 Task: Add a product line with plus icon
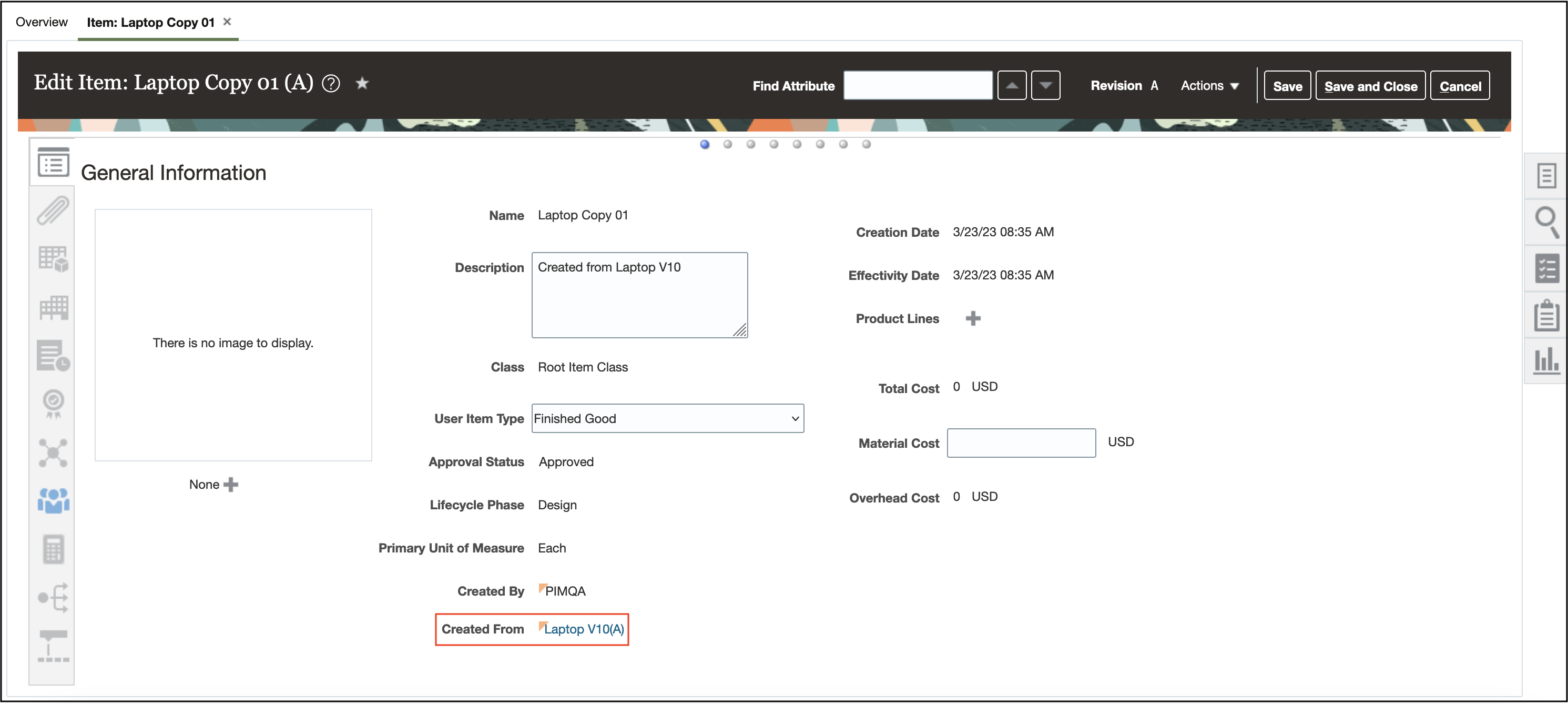pos(973,318)
